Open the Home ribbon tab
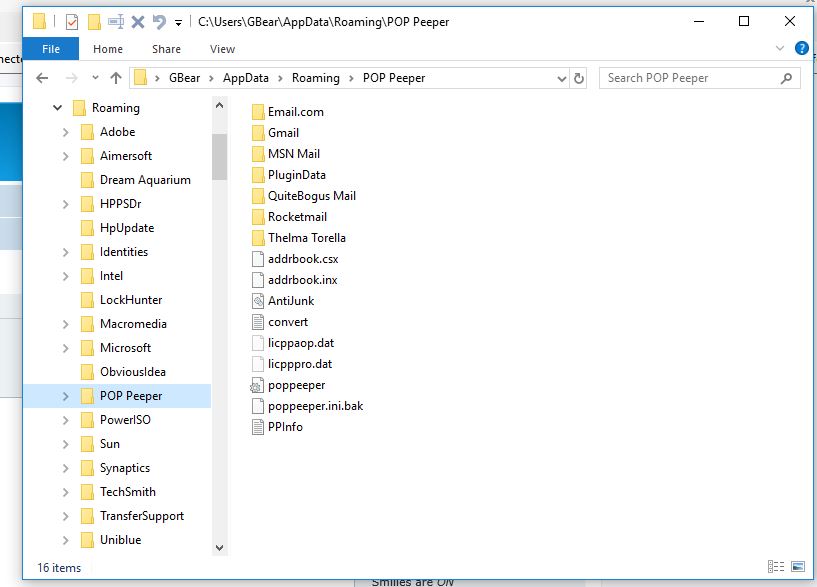This screenshot has height=587, width=817. [108, 49]
